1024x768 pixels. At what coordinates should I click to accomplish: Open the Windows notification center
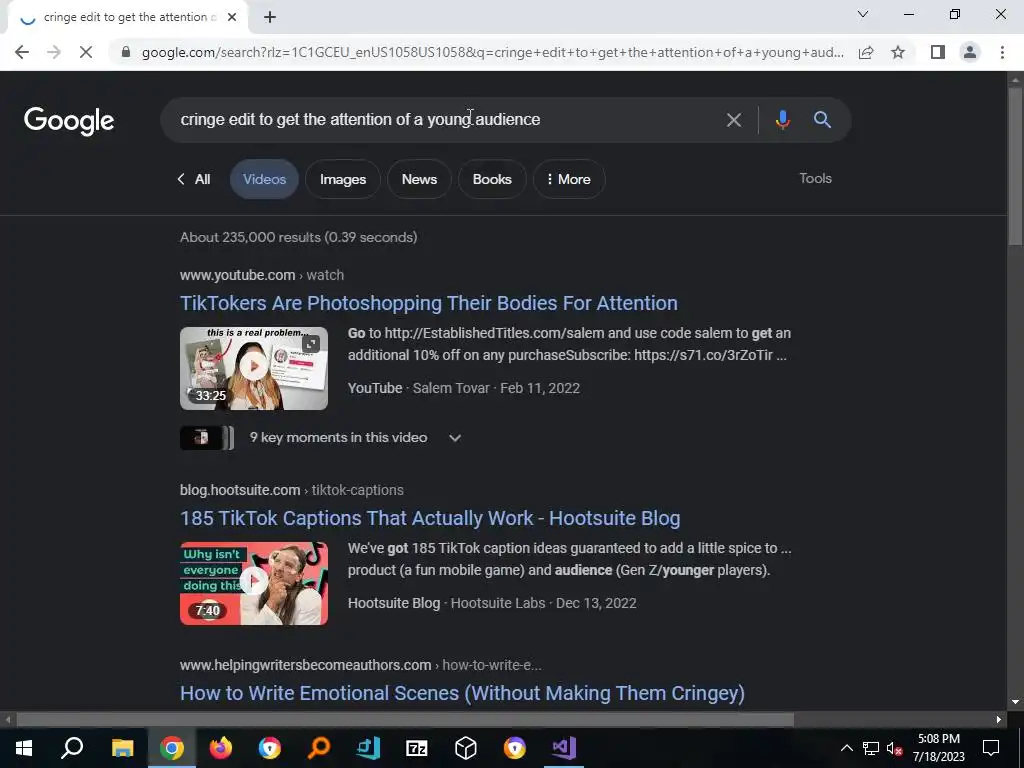[x=991, y=748]
